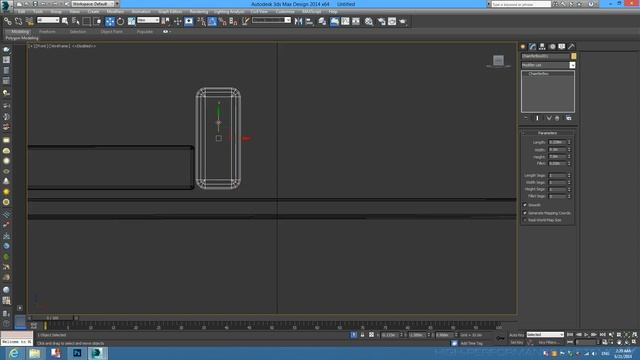Image resolution: width=640 pixels, height=360 pixels.
Task: Click the Align tool icon
Action: [x=309, y=21]
